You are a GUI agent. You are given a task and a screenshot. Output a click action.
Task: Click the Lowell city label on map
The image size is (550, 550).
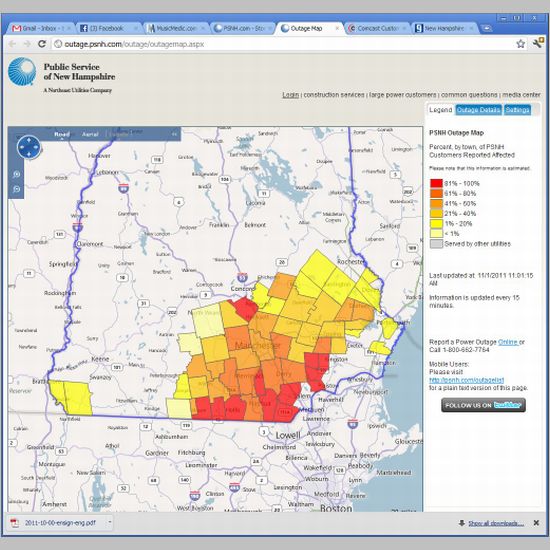[288, 436]
